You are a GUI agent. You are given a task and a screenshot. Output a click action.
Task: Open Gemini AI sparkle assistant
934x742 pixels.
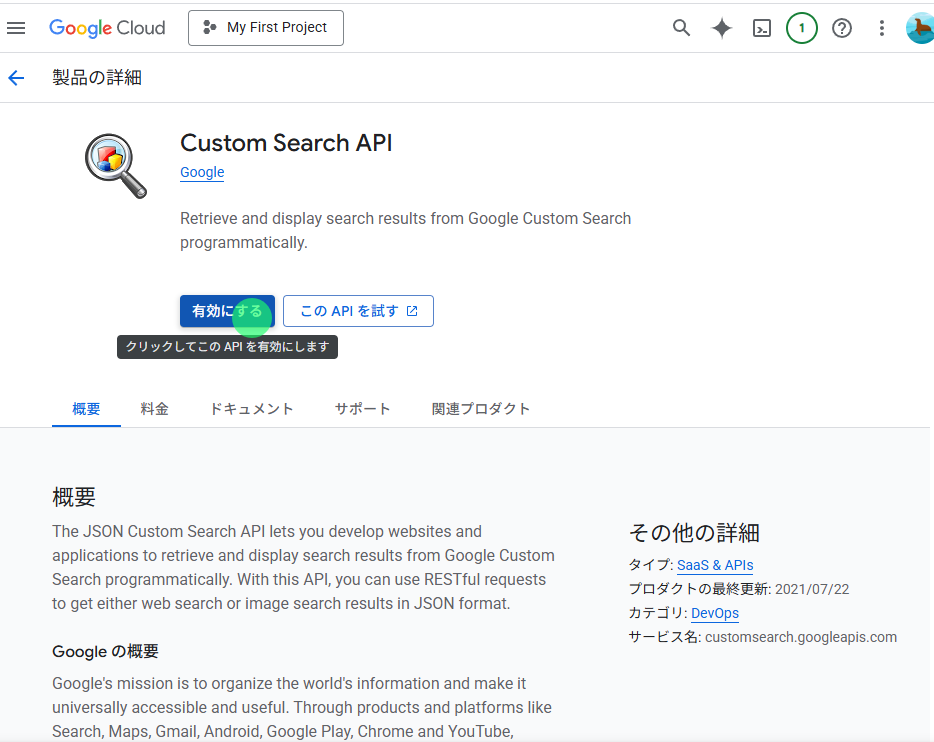(x=722, y=28)
